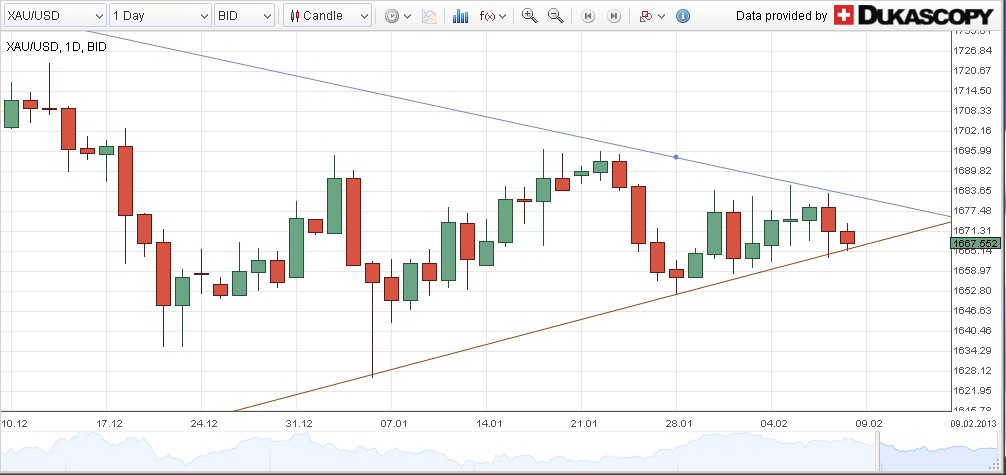
Task: Skip to the chart end
Action: (614, 16)
